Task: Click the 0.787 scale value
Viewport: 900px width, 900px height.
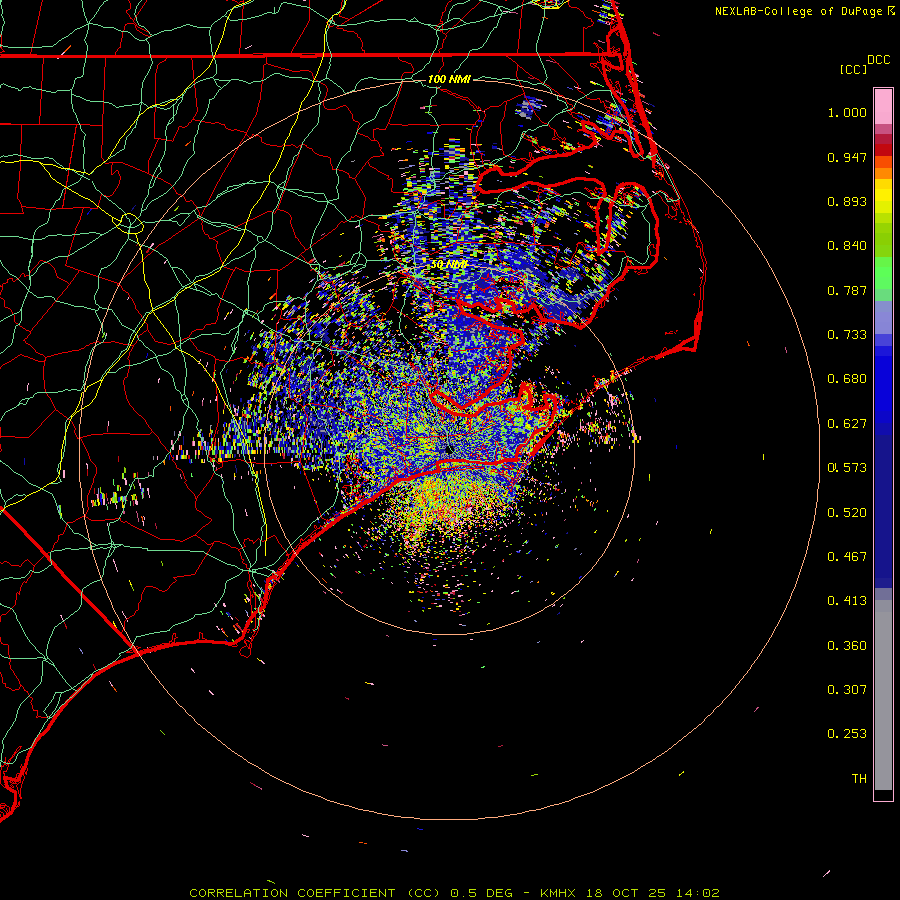Action: 847,290
